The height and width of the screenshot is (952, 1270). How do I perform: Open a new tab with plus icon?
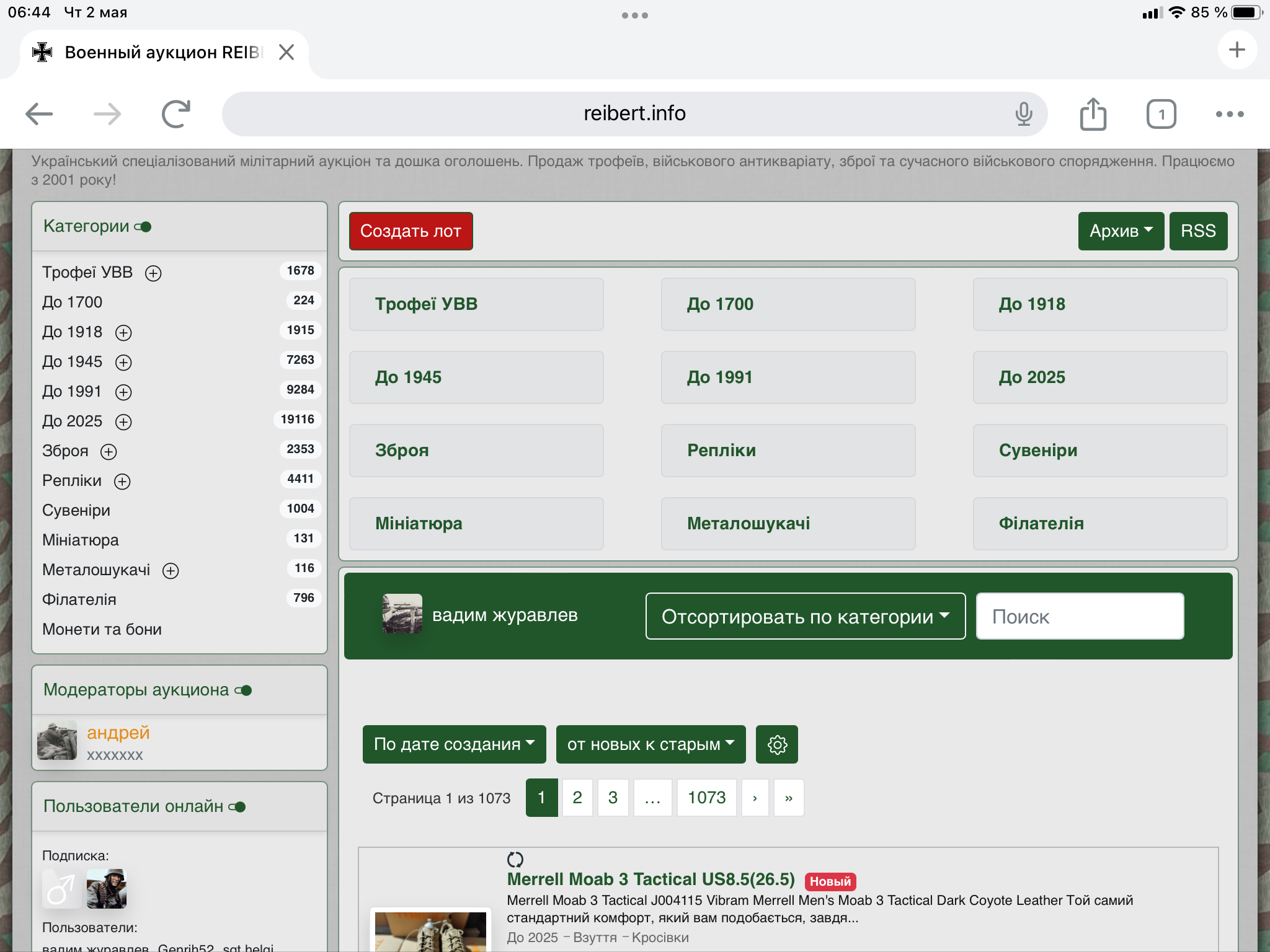click(1237, 50)
